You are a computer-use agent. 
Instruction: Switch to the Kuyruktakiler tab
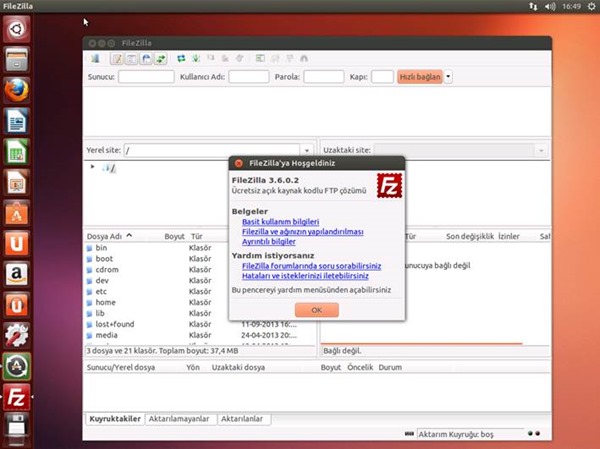pos(115,419)
